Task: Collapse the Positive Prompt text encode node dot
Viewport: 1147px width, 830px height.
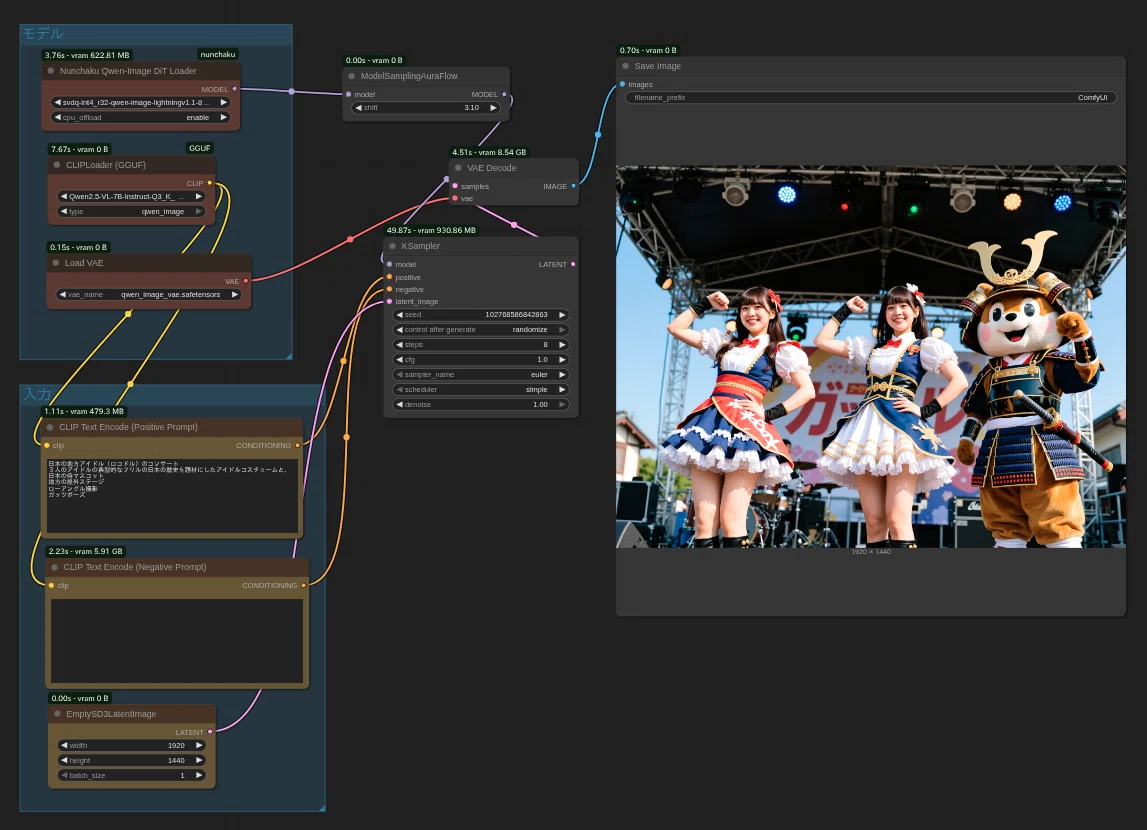Action: pos(50,427)
